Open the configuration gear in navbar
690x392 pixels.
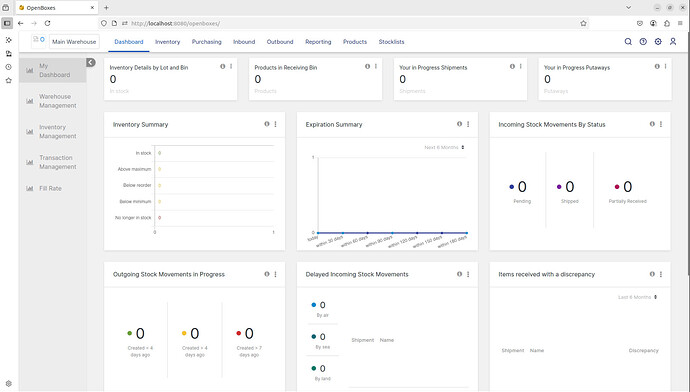[x=658, y=41]
